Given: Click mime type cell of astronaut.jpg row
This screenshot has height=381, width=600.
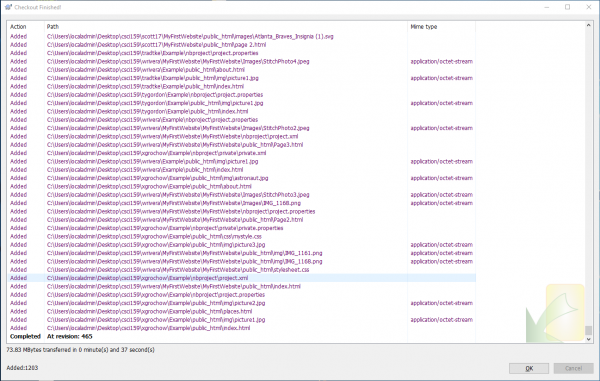Looking at the screenshot, I should [442, 178].
